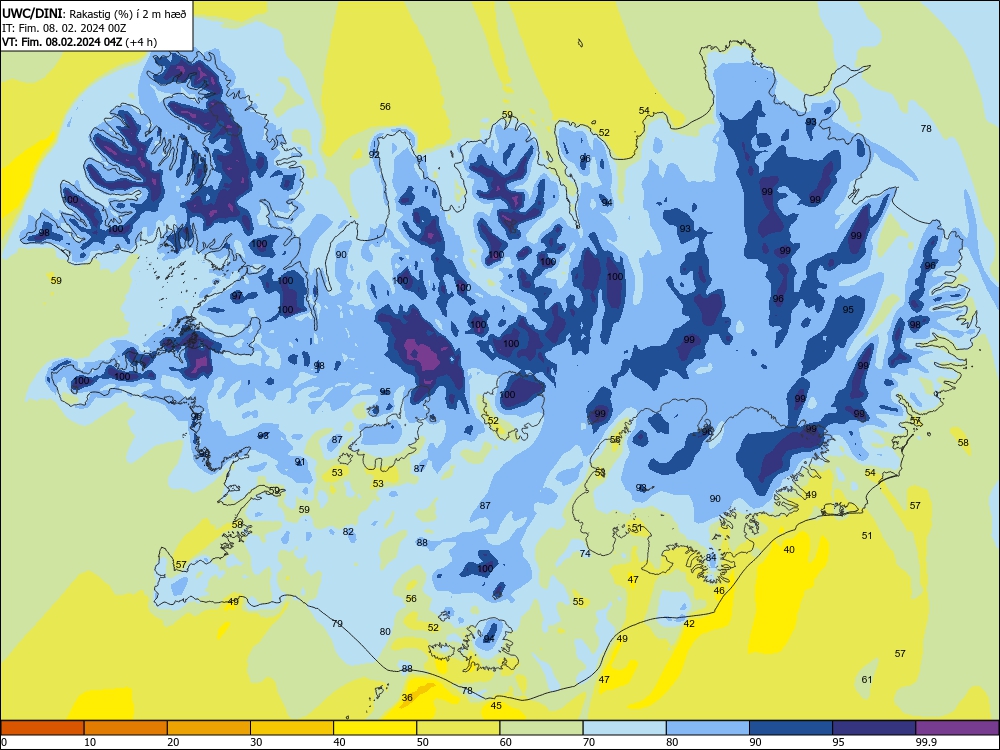Select the humidity value 55 on the map
Viewport: 1000px width, 750px height.
point(578,601)
